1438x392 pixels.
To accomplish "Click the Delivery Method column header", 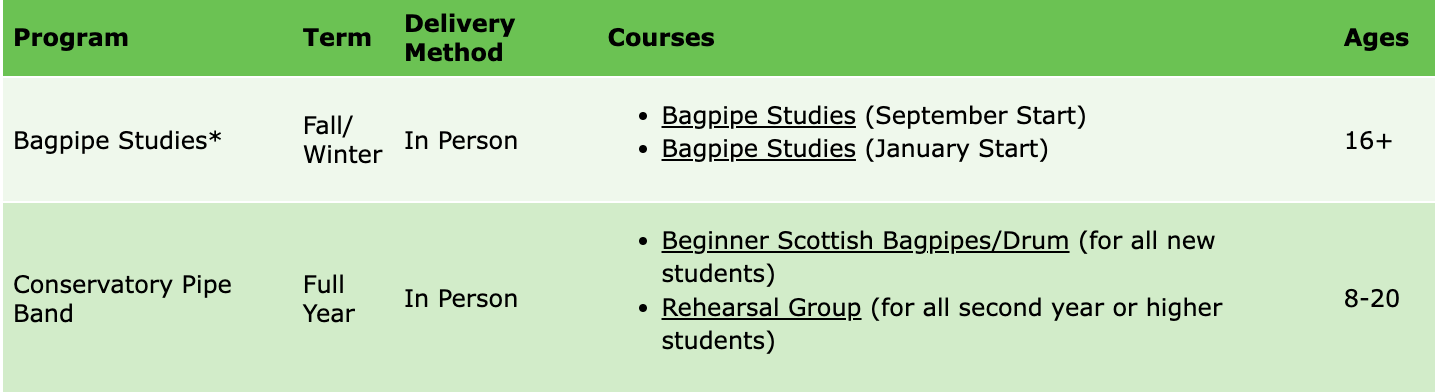I will click(460, 38).
